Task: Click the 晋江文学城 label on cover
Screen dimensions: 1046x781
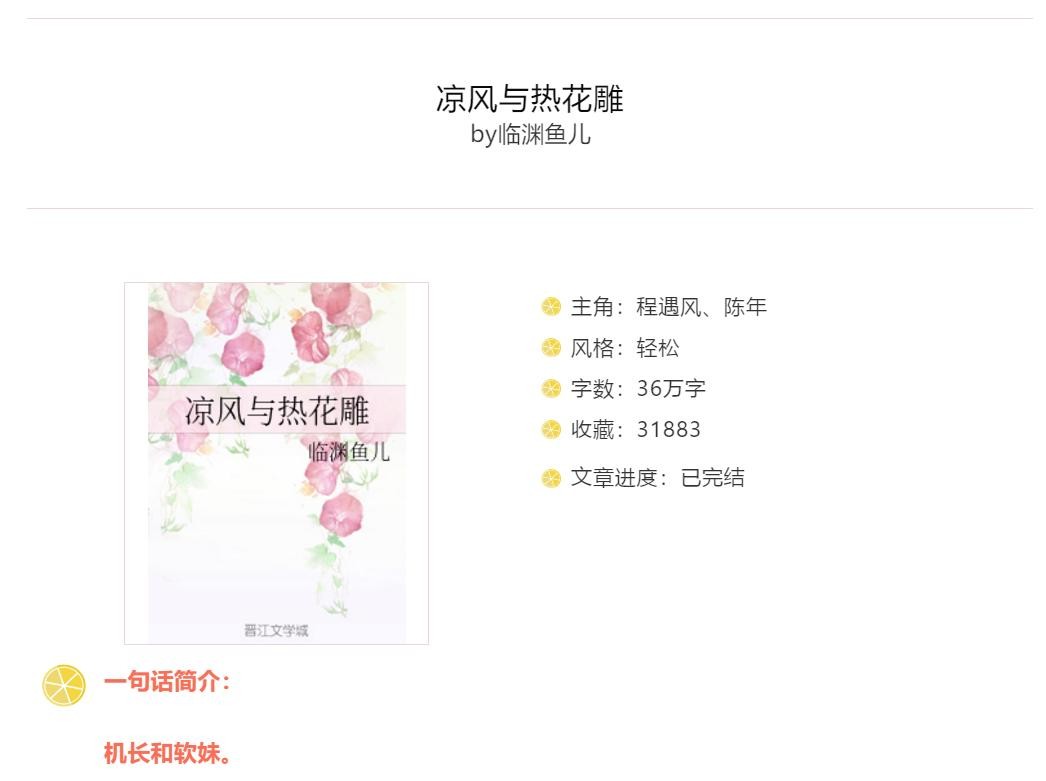Action: click(276, 630)
